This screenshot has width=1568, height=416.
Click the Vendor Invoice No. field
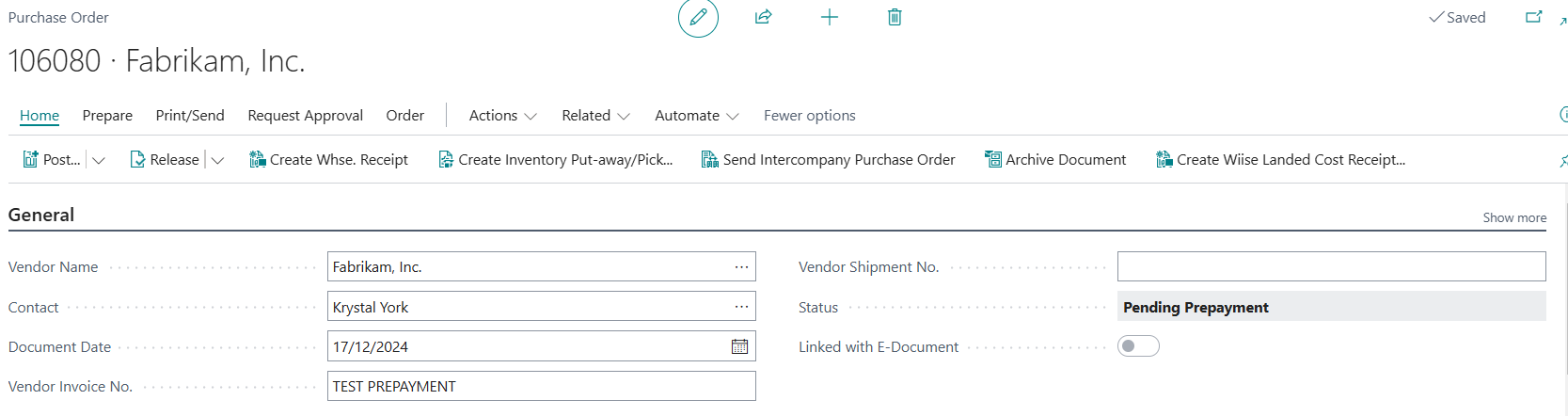[541, 386]
